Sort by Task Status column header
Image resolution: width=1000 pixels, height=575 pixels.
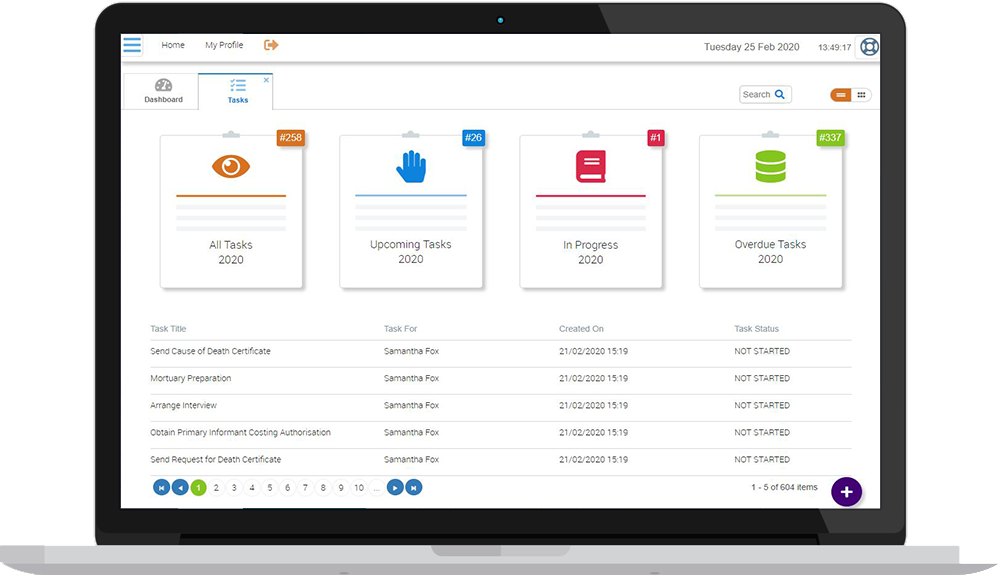click(x=756, y=329)
